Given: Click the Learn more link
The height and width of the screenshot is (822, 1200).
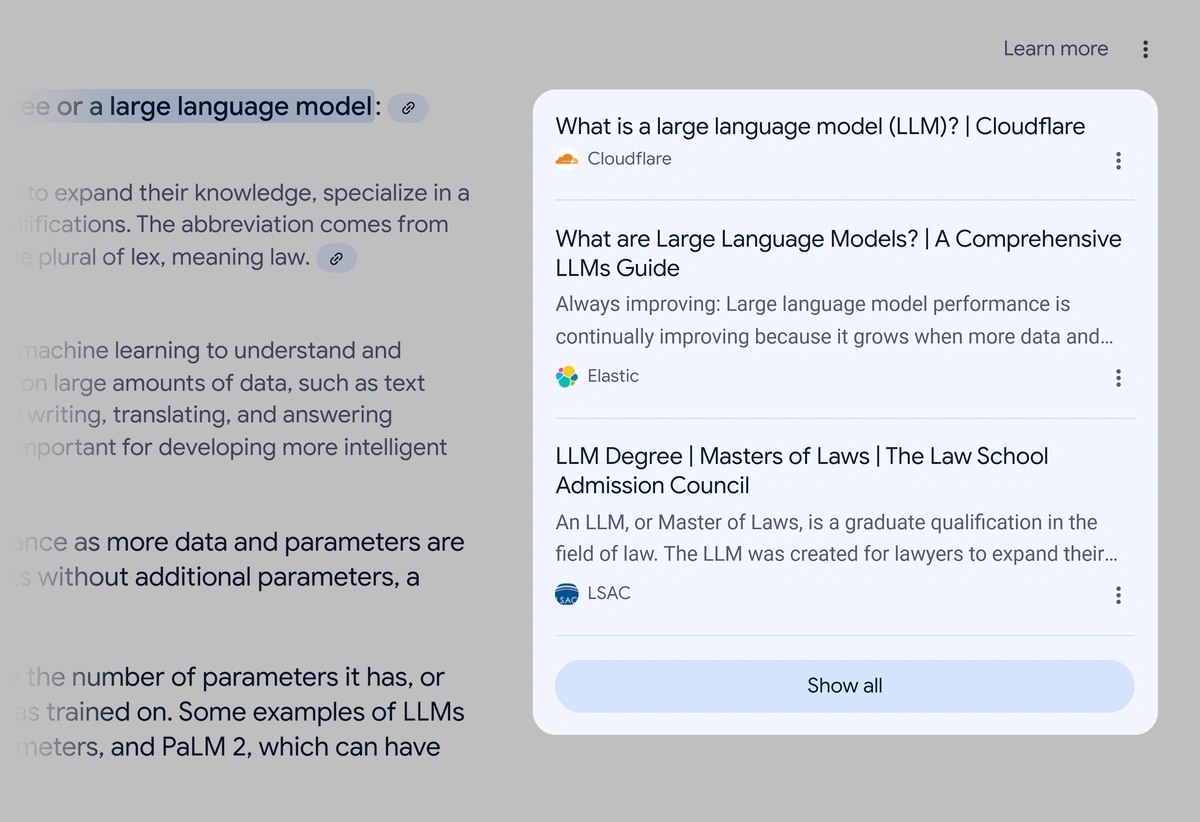Looking at the screenshot, I should [1055, 49].
